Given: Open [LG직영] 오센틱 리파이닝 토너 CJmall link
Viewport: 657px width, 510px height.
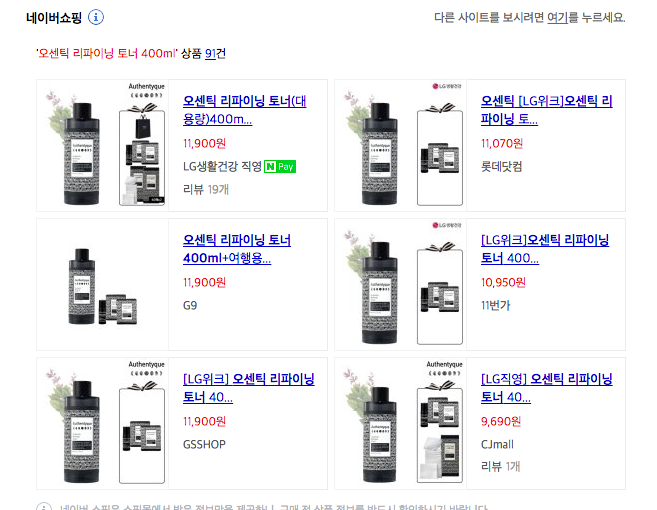Looking at the screenshot, I should (x=546, y=388).
